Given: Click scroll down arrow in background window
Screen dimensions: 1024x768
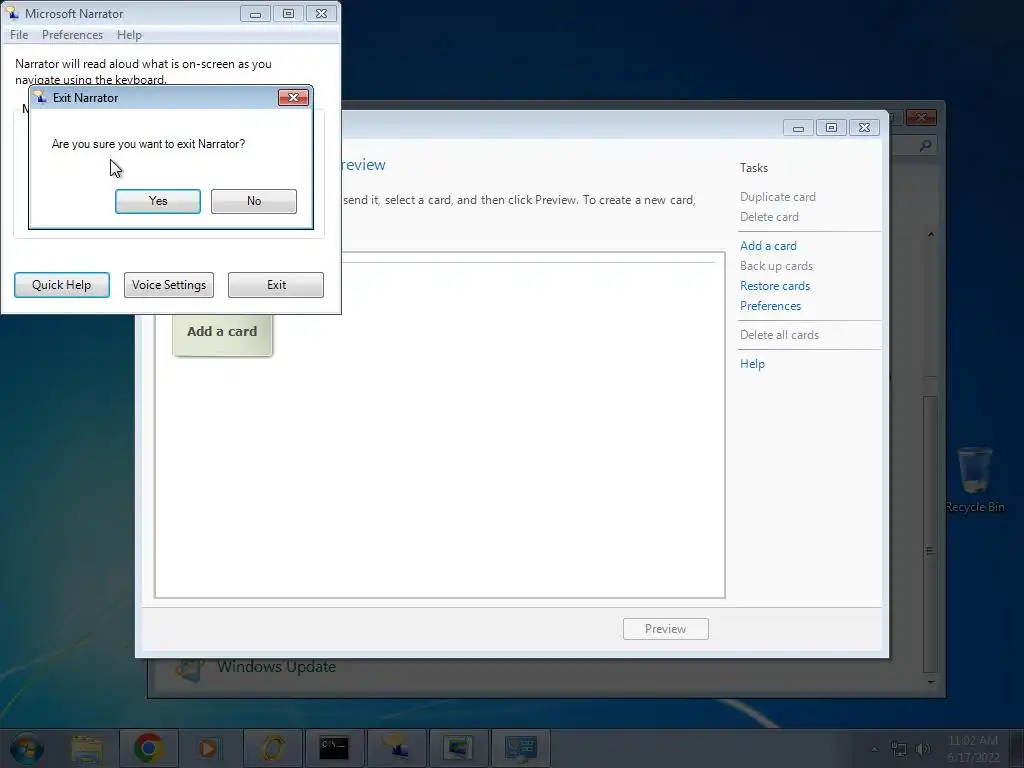Looking at the screenshot, I should pos(931,682).
